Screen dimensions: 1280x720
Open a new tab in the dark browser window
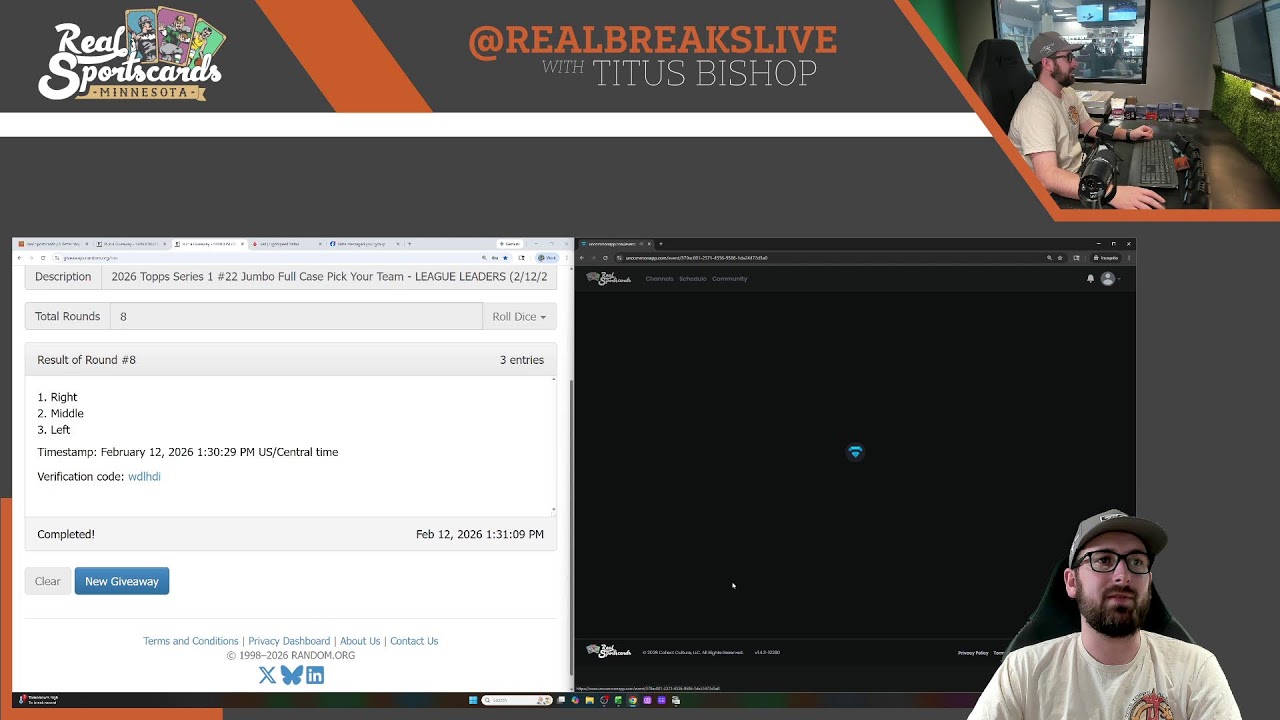(x=660, y=244)
